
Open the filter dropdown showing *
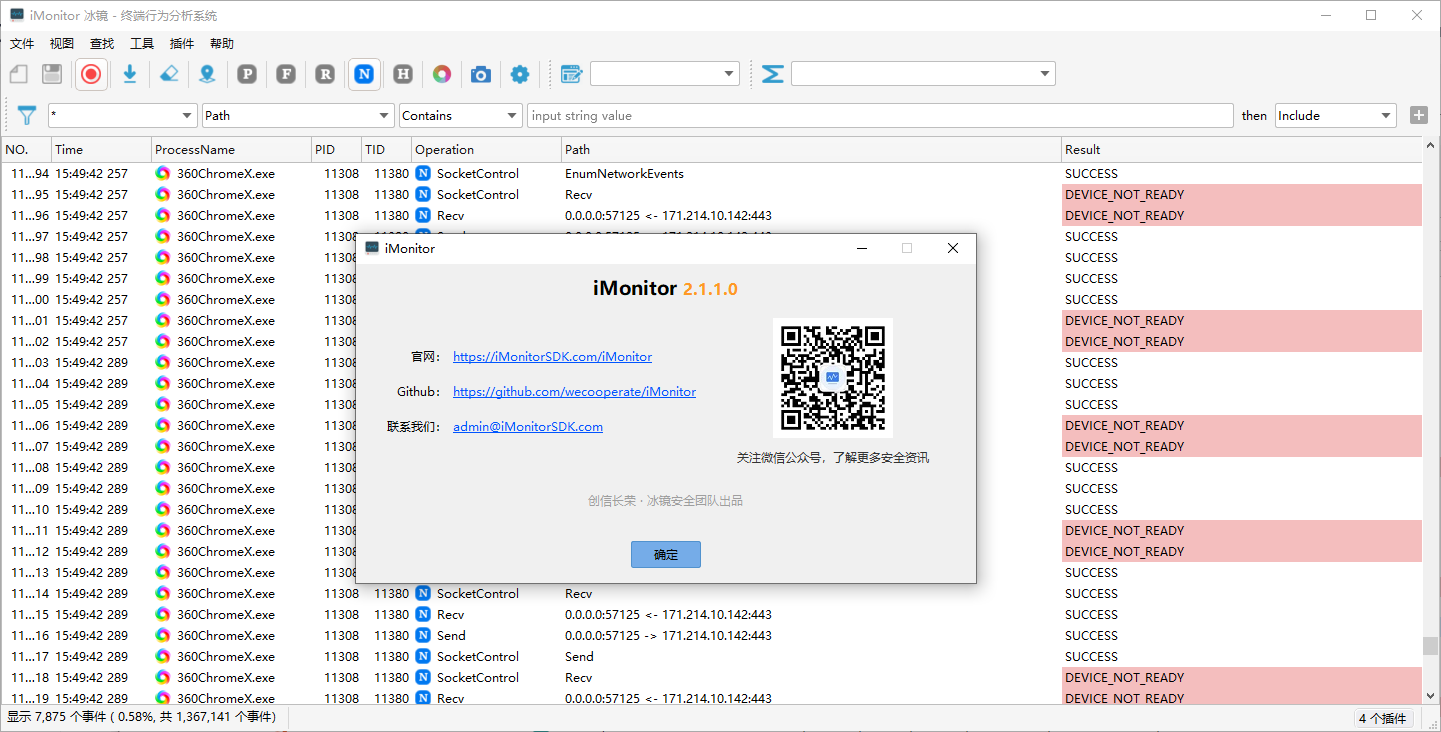pyautogui.click(x=122, y=116)
